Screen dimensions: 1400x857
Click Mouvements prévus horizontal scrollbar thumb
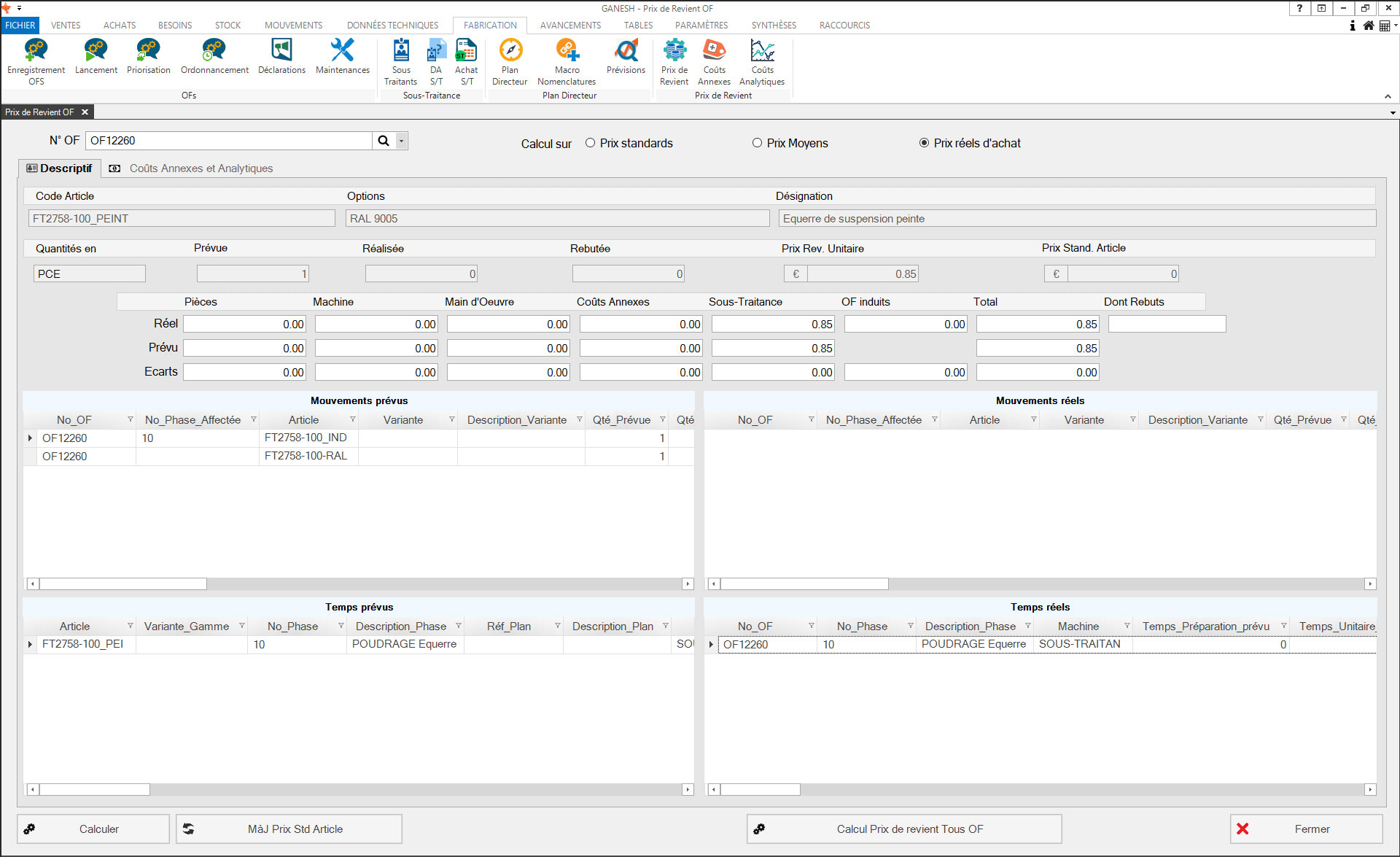122,583
